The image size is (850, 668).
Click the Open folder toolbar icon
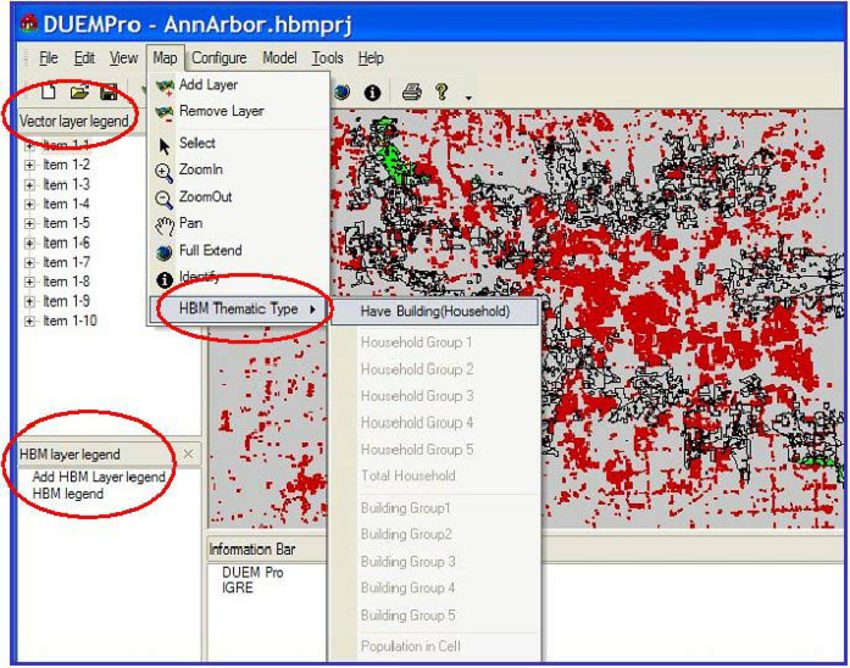[x=79, y=92]
